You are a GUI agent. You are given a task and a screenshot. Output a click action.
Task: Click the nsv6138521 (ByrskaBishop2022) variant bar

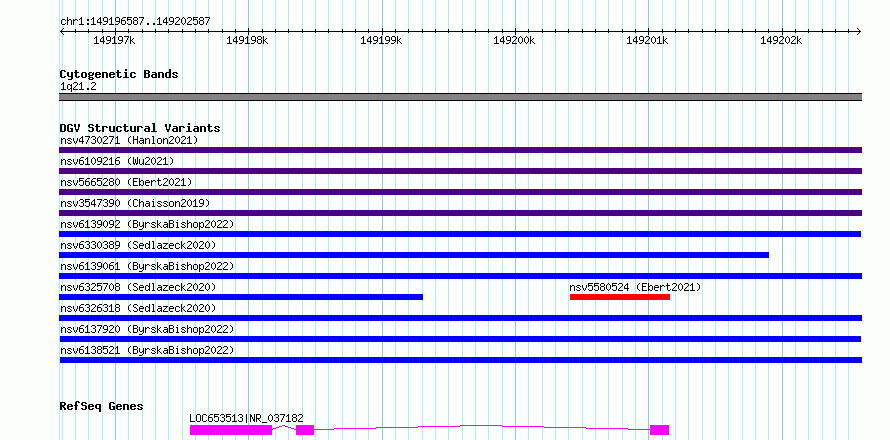460,360
